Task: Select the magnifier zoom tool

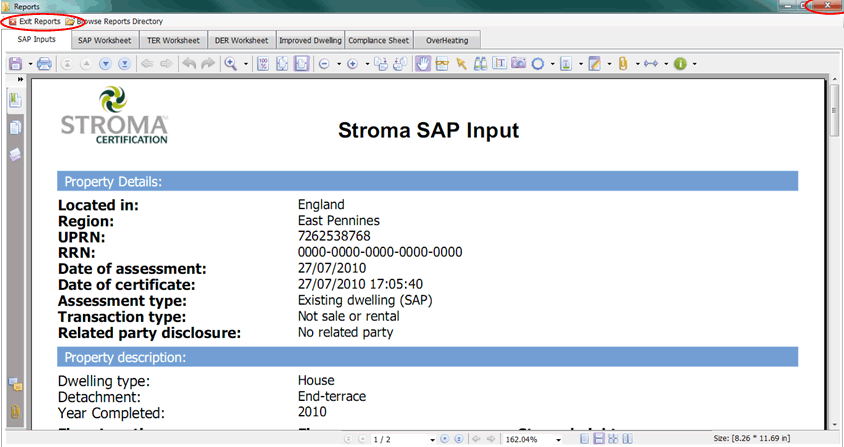Action: [231, 64]
